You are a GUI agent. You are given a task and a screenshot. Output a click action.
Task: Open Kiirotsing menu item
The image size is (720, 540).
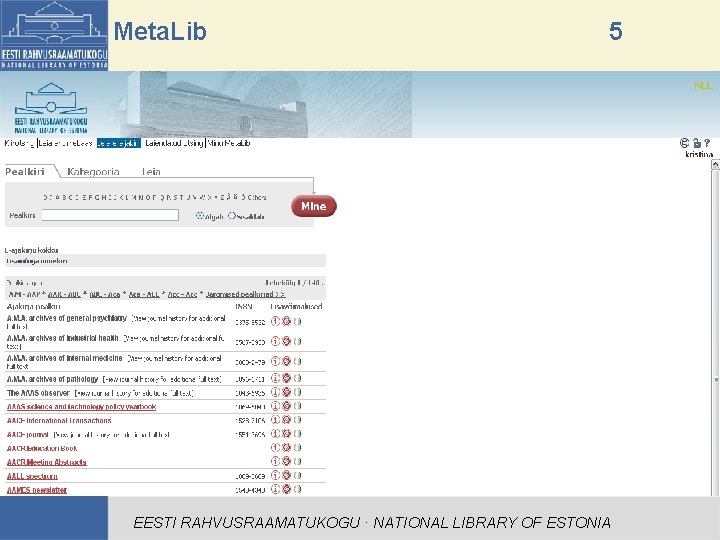pyautogui.click(x=19, y=143)
